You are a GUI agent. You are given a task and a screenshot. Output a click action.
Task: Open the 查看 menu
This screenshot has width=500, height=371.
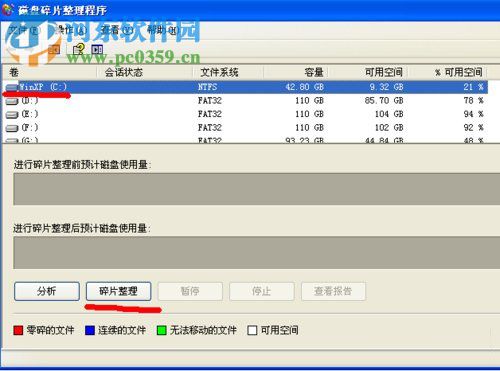117,30
